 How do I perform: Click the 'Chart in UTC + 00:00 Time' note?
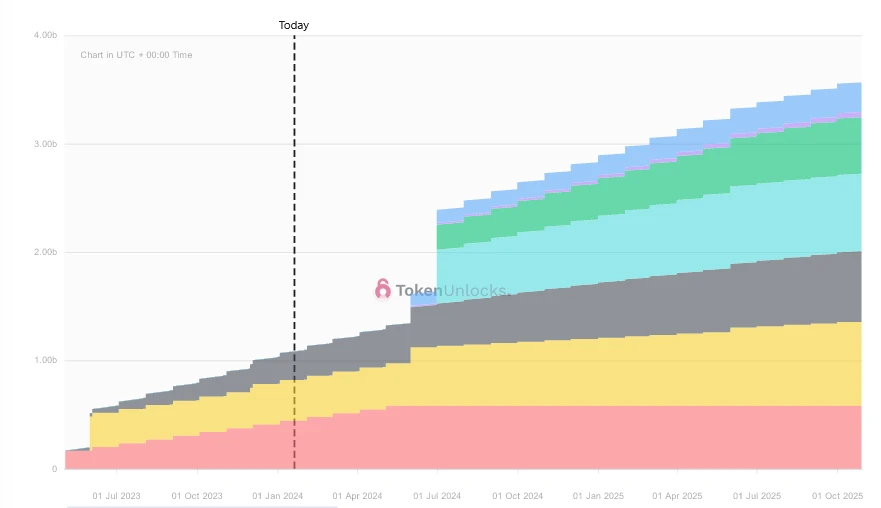pos(136,55)
